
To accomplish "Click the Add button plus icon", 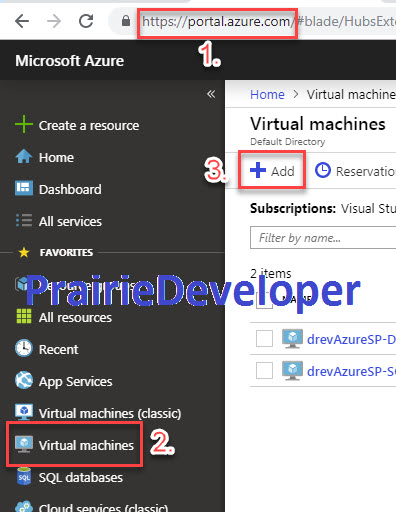I will [x=258, y=170].
